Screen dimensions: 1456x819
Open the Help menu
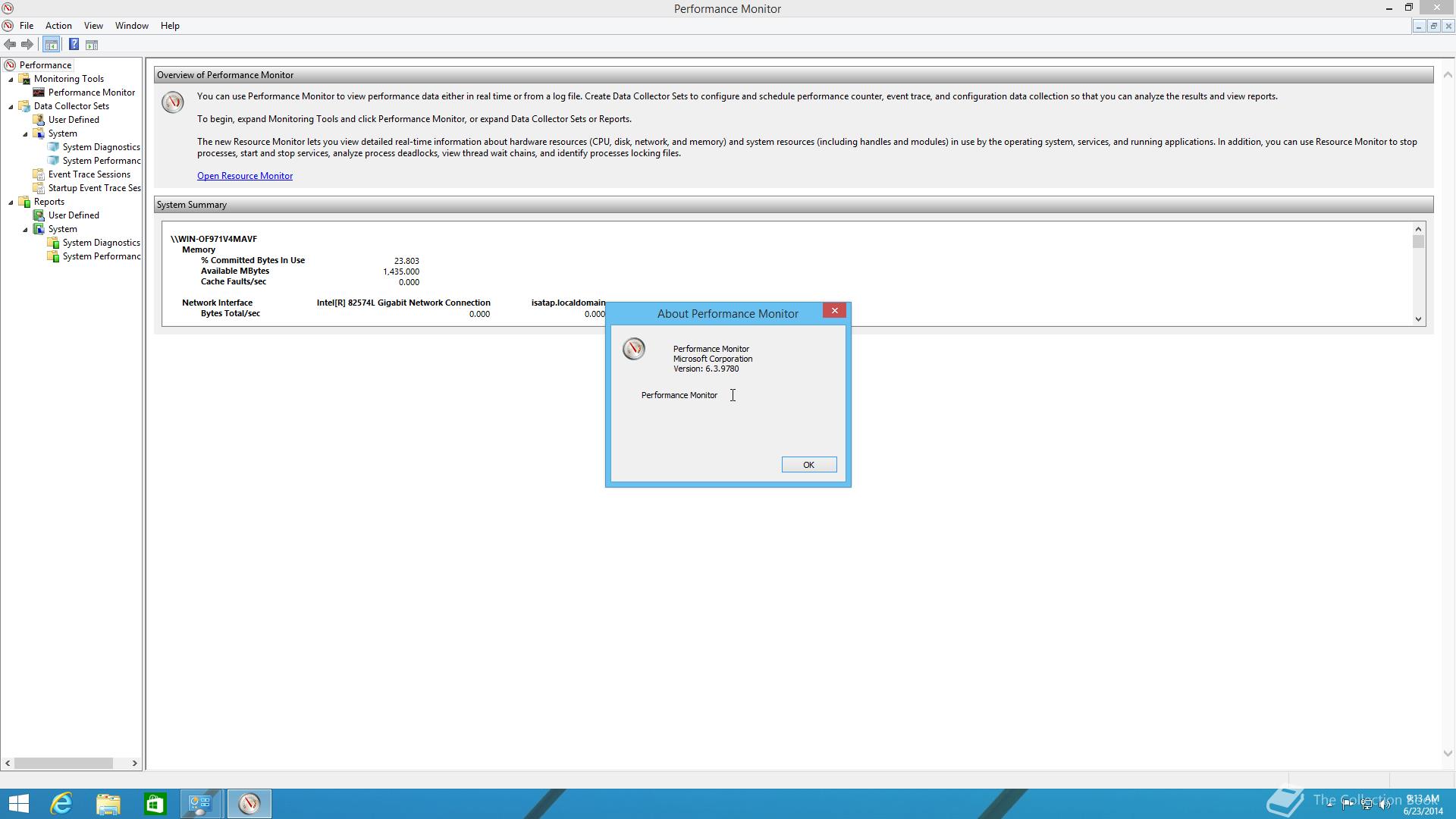point(170,26)
